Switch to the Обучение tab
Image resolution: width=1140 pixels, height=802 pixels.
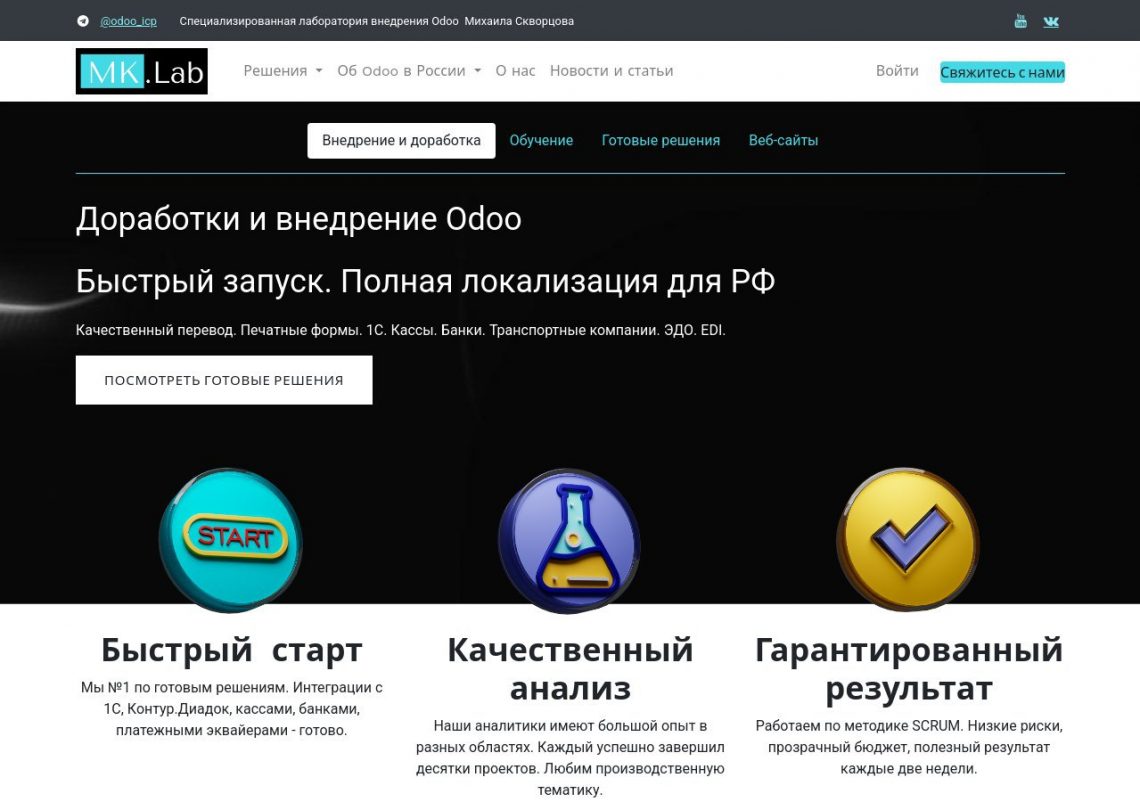click(x=541, y=140)
